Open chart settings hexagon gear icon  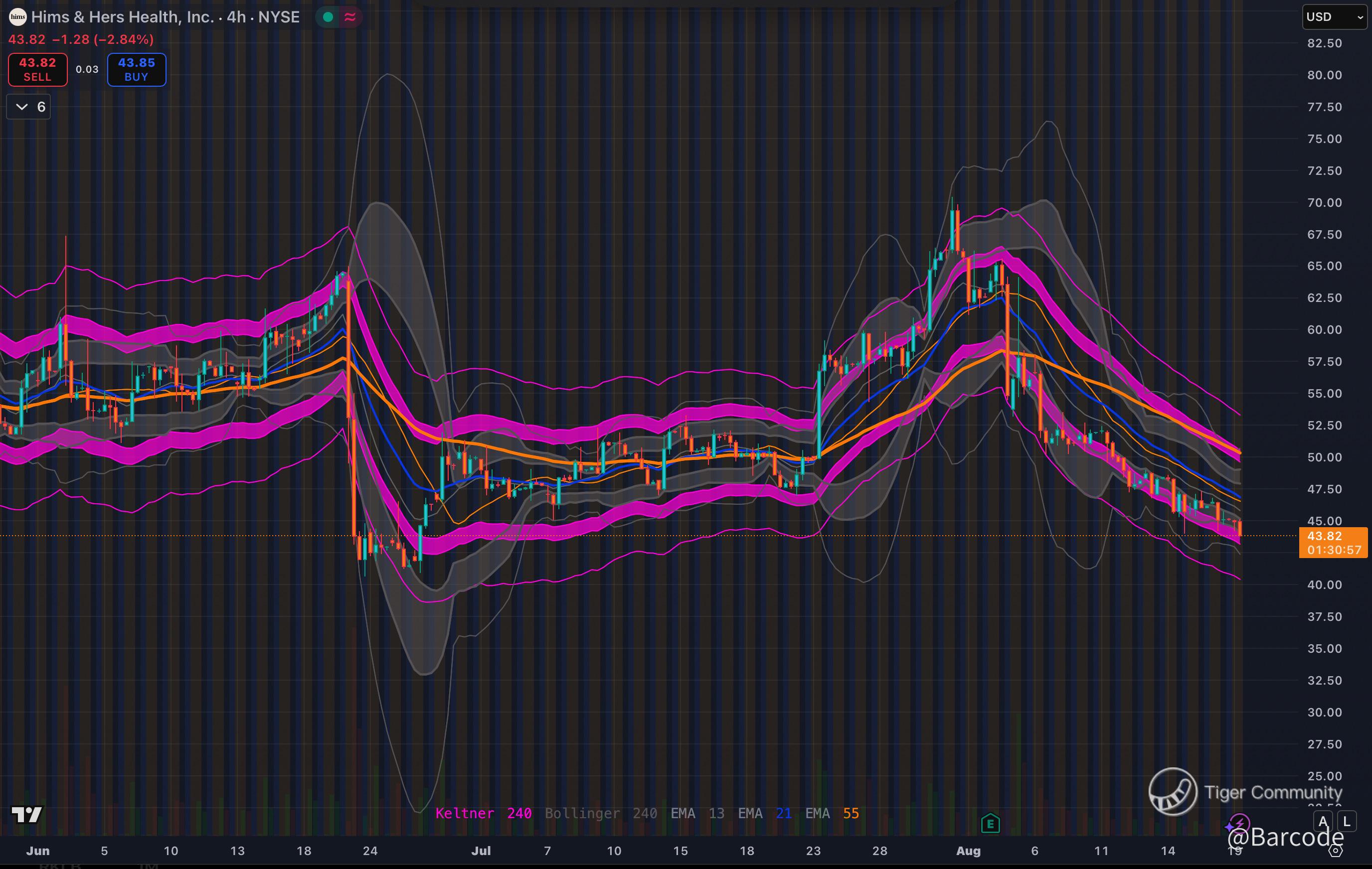coord(1335,850)
